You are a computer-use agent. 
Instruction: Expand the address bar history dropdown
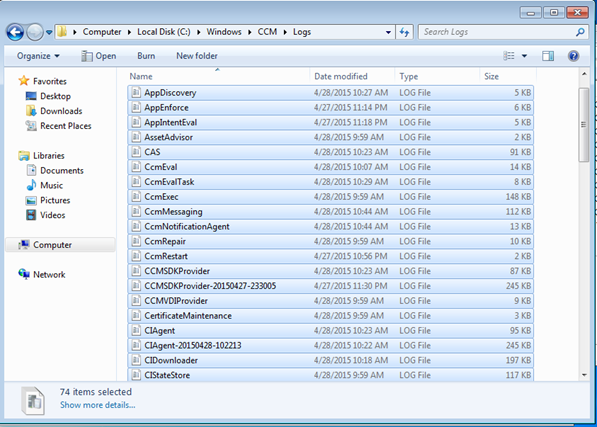tap(388, 32)
